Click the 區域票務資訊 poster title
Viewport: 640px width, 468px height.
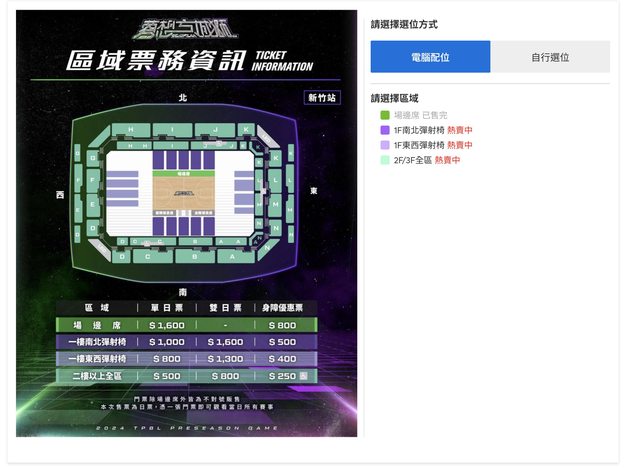point(155,60)
